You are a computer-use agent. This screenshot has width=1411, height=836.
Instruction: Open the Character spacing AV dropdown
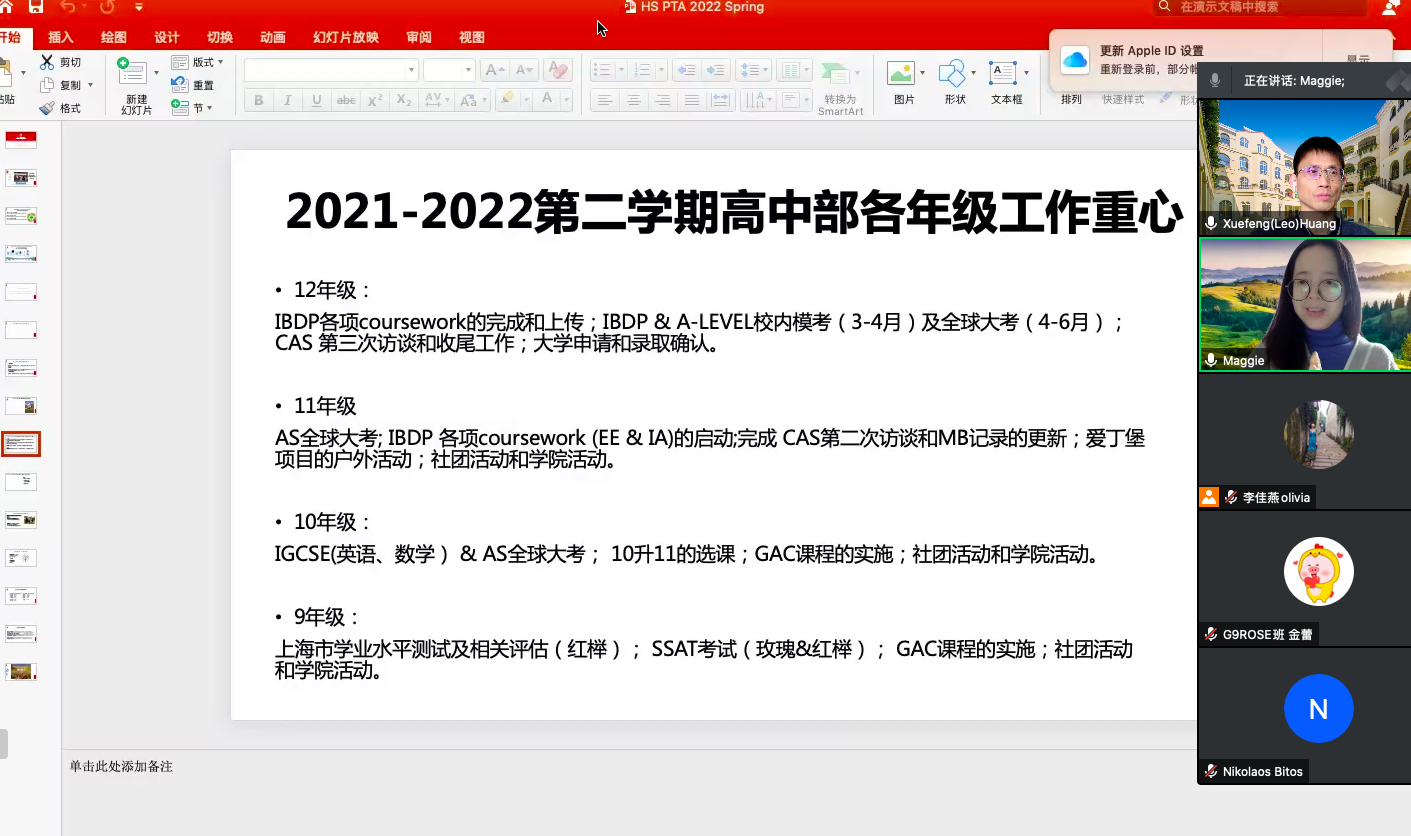pos(436,100)
